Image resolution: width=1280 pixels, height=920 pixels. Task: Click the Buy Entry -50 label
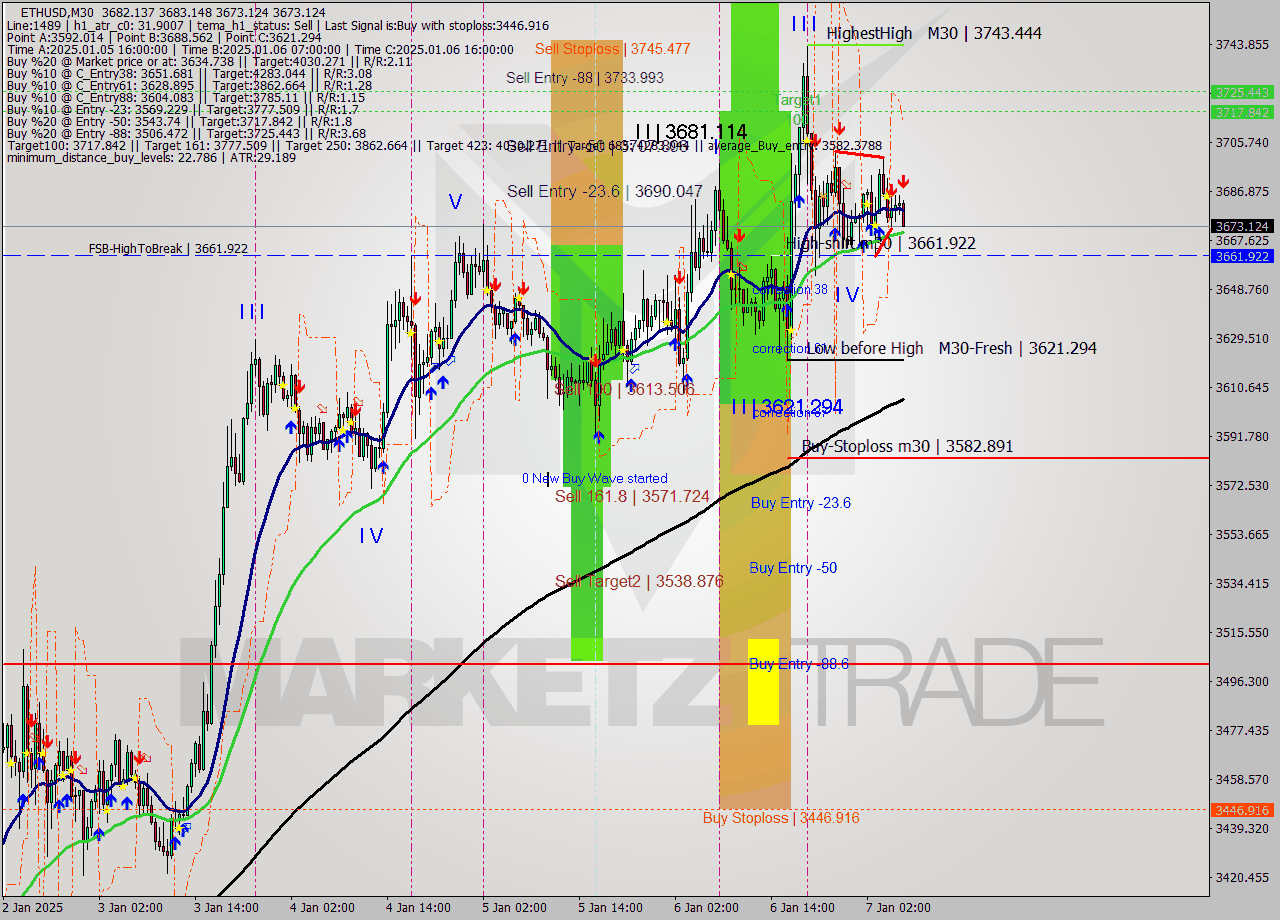pos(793,568)
